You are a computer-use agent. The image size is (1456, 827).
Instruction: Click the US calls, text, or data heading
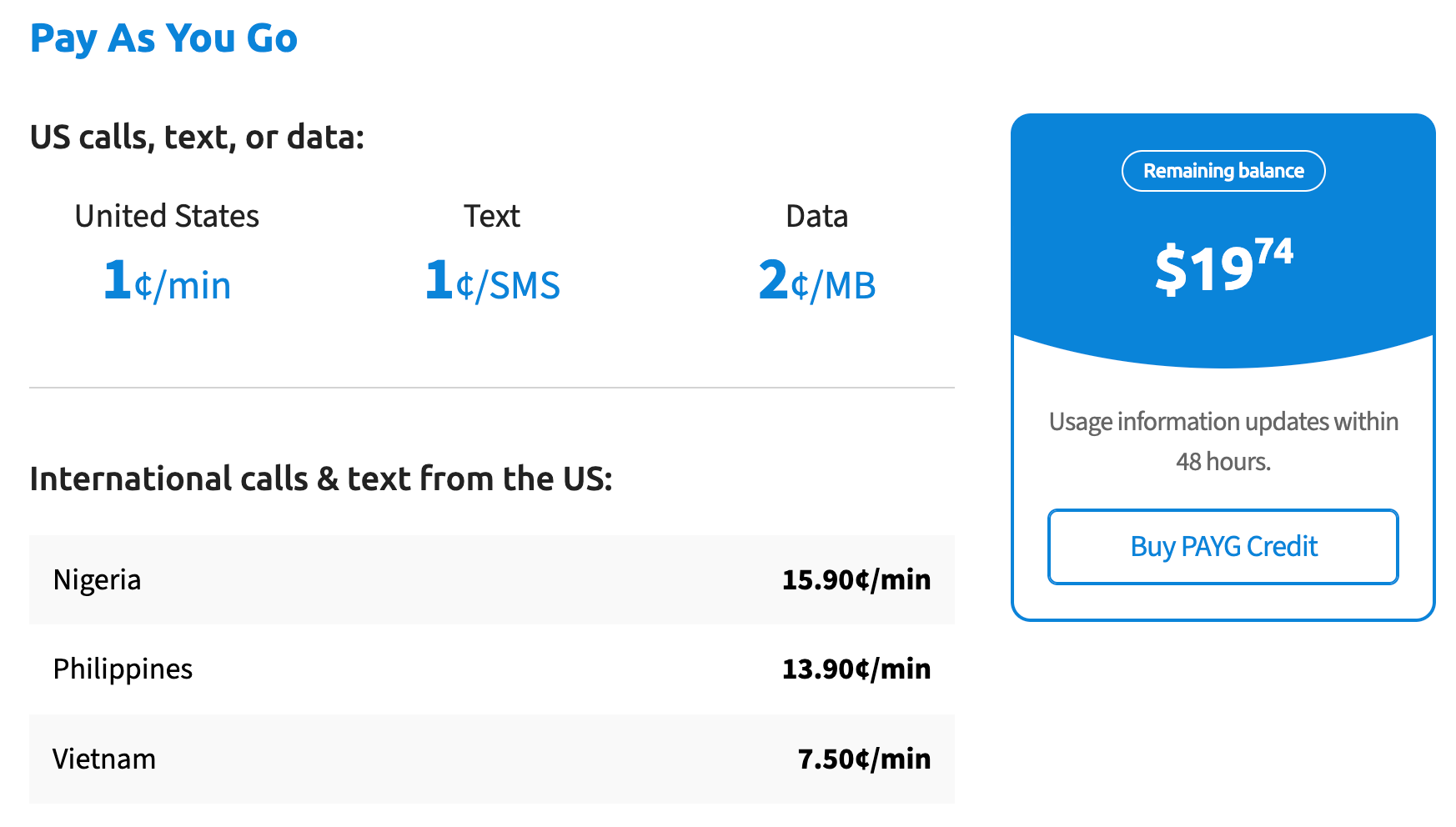(197, 138)
